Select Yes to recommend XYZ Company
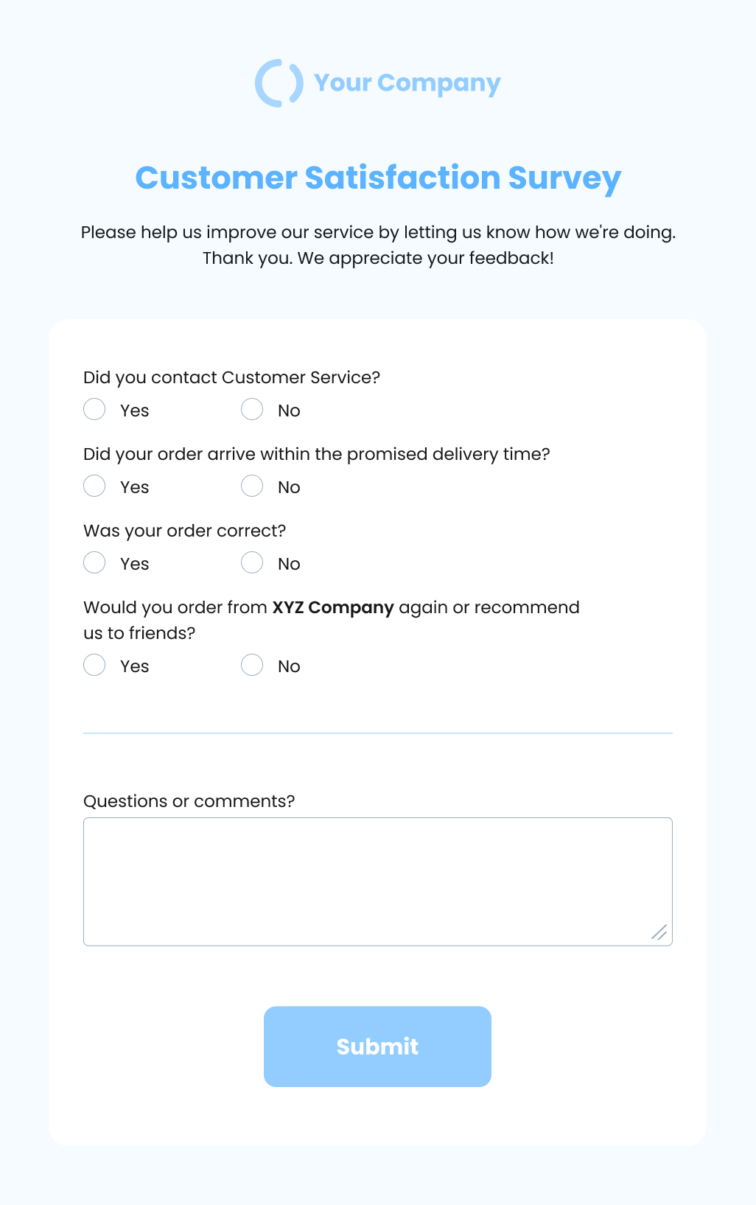 (x=94, y=665)
